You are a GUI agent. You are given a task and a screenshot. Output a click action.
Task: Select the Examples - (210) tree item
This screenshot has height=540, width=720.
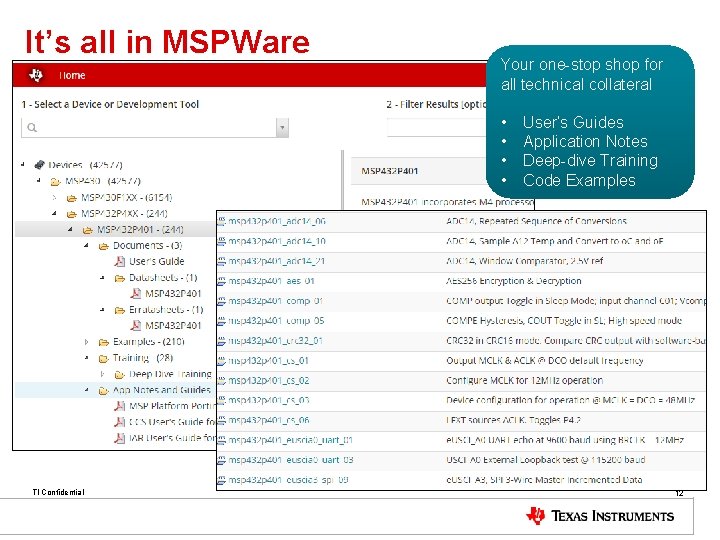pos(149,342)
